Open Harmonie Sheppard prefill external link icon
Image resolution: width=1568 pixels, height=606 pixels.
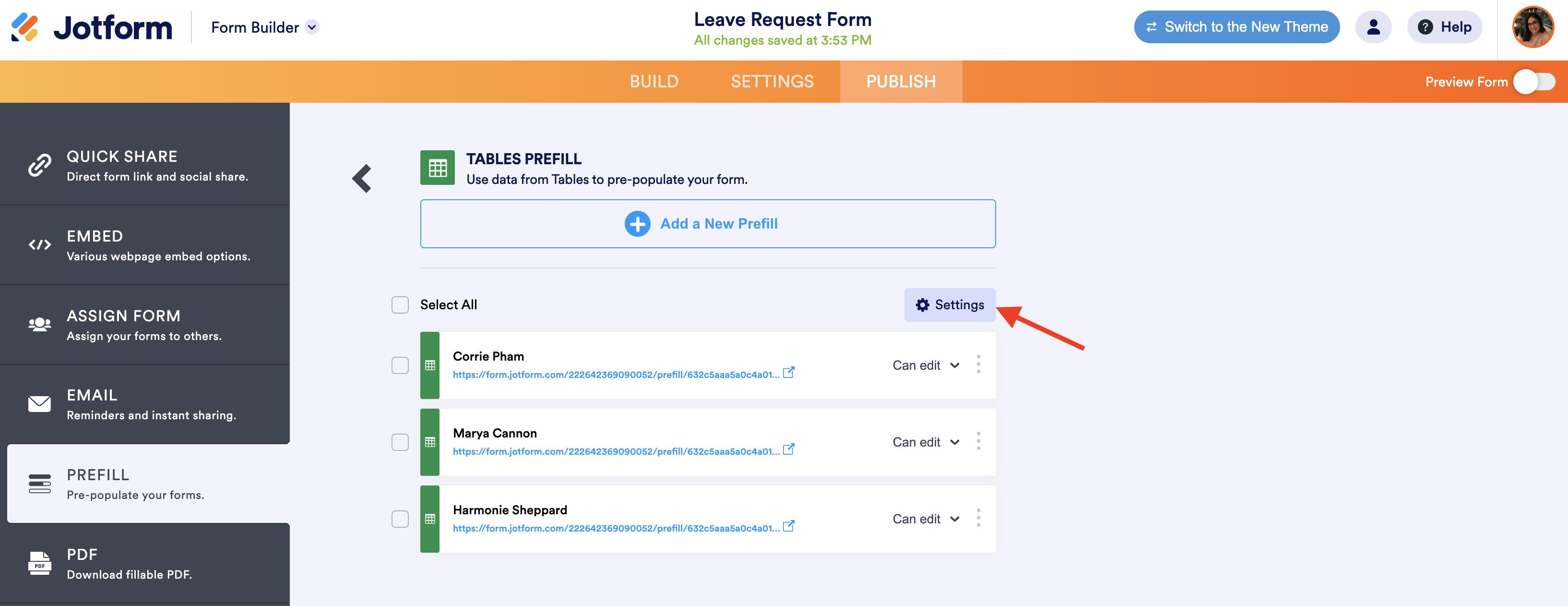788,526
